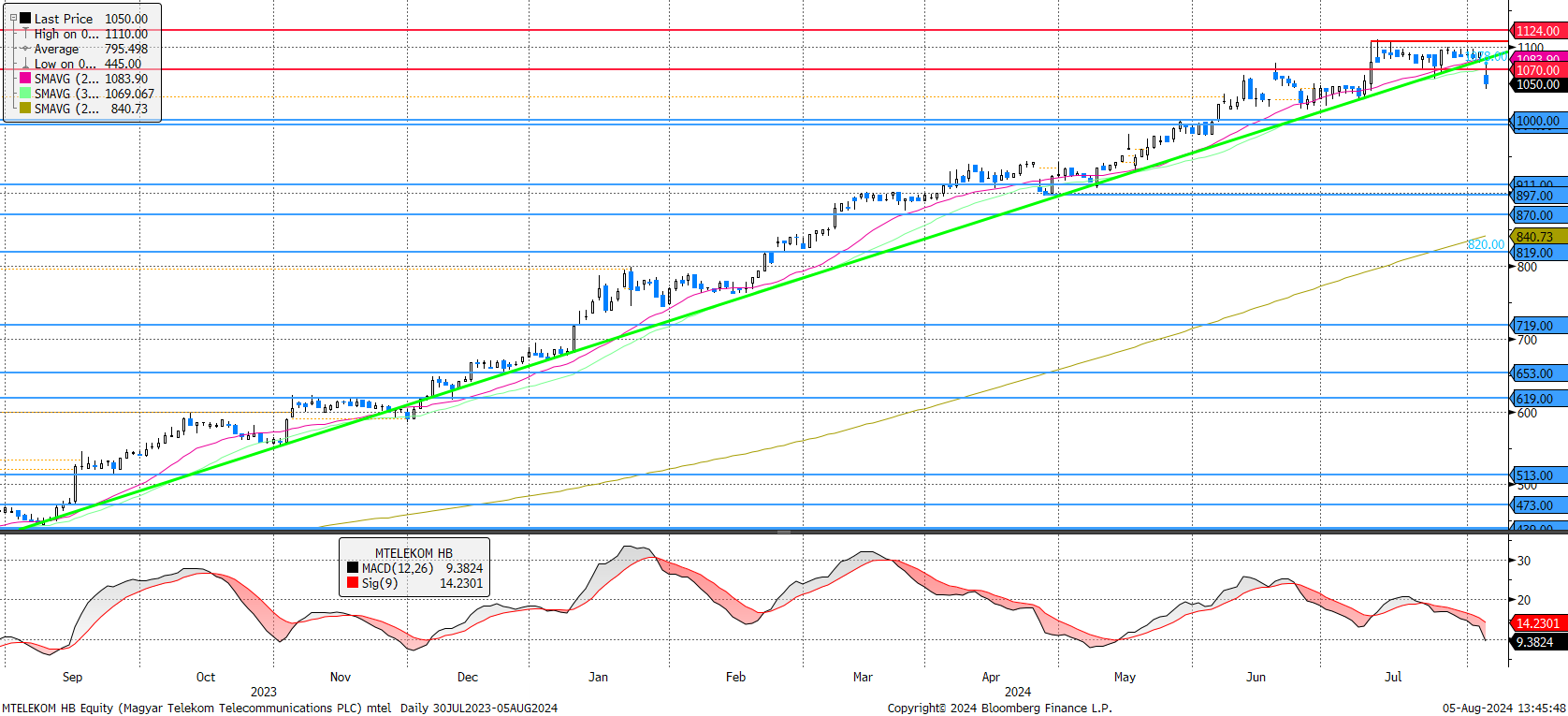Click the Apr label on time axis

tap(991, 677)
